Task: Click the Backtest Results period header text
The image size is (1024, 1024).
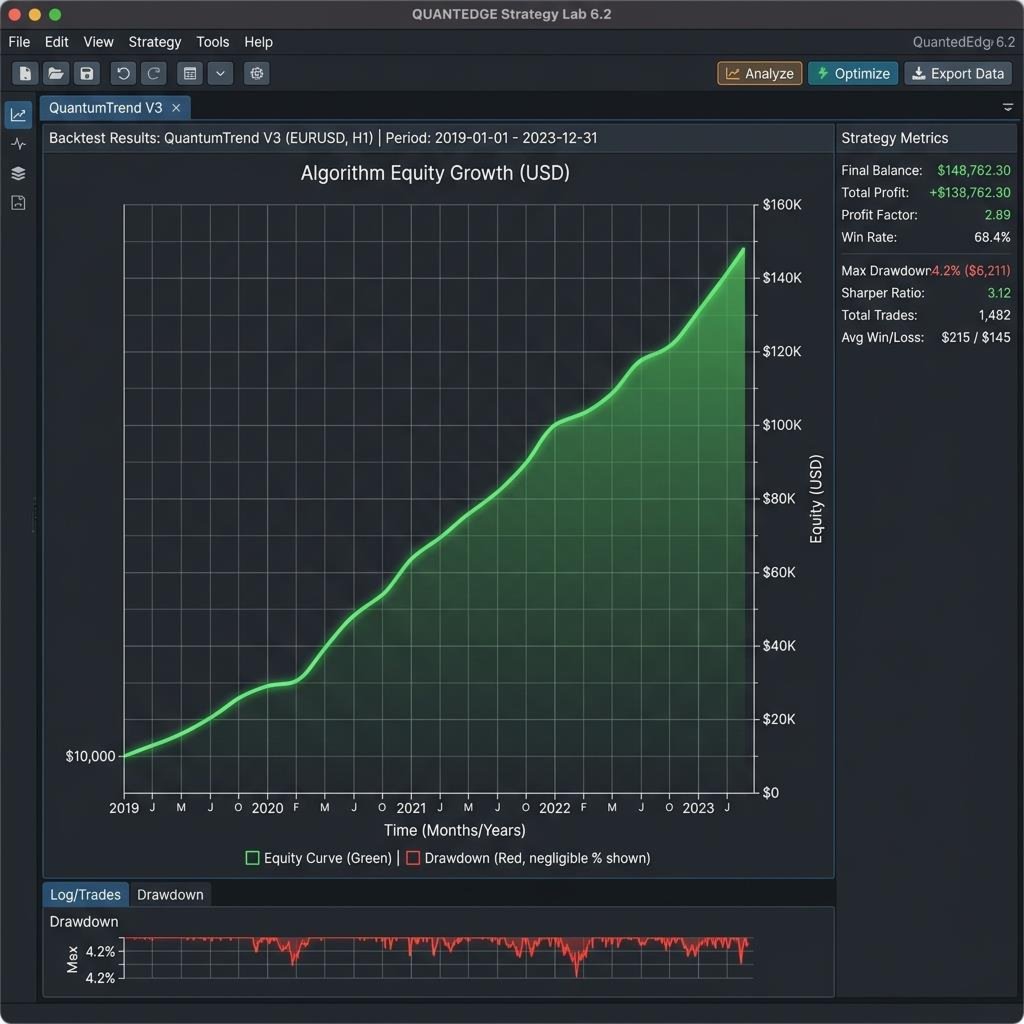Action: [x=323, y=138]
